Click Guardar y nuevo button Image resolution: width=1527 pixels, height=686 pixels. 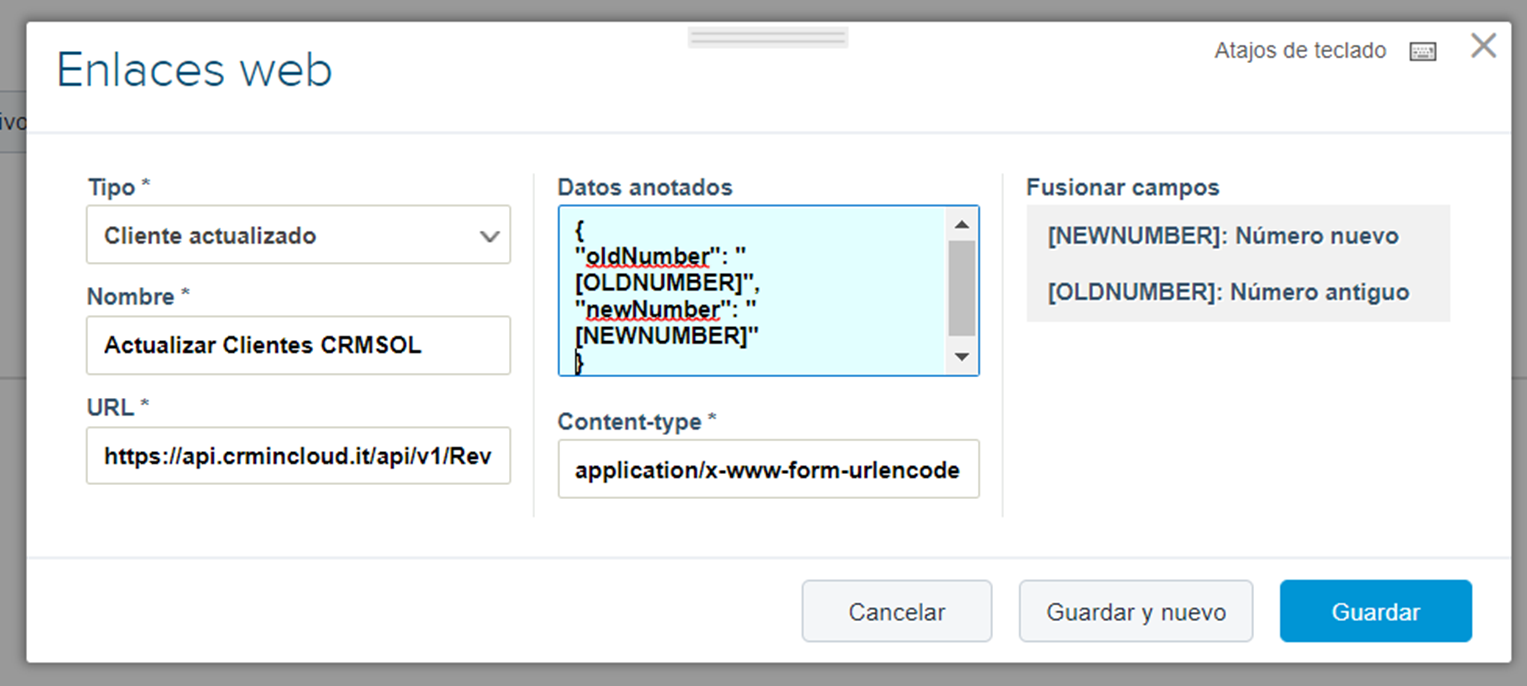(x=1136, y=611)
